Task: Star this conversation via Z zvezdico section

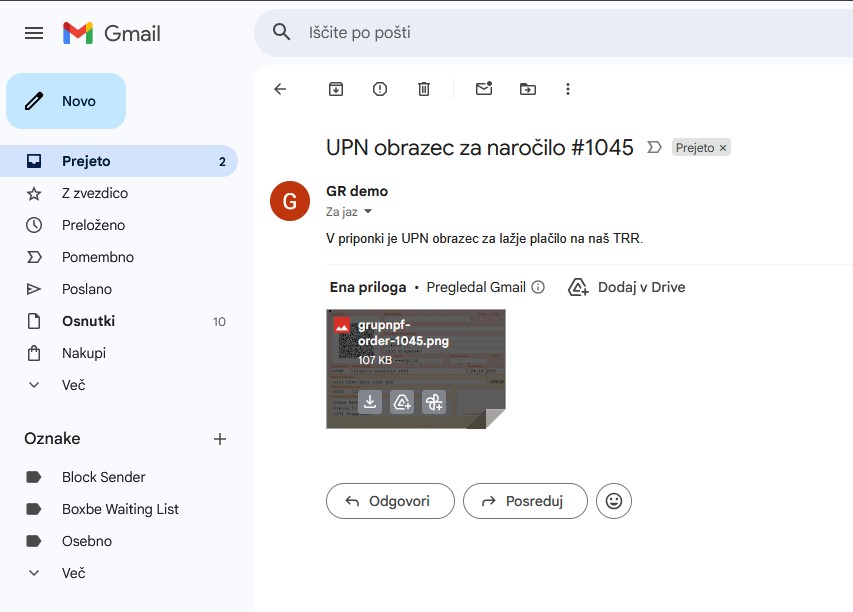Action: tap(97, 193)
